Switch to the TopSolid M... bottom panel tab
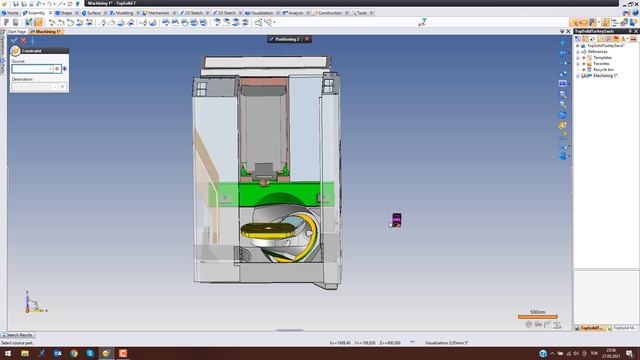The width and height of the screenshot is (640, 360). coord(622,328)
